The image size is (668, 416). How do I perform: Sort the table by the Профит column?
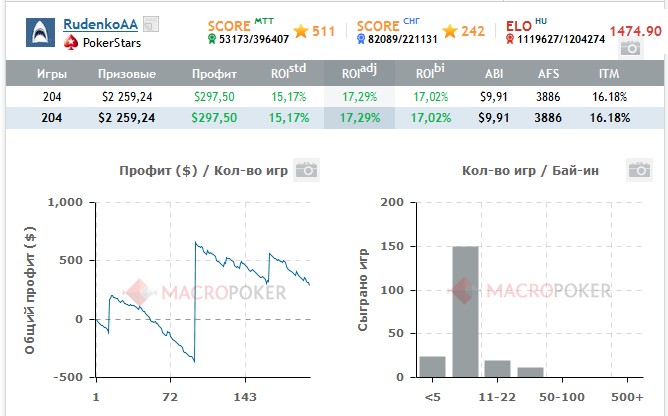click(217, 74)
